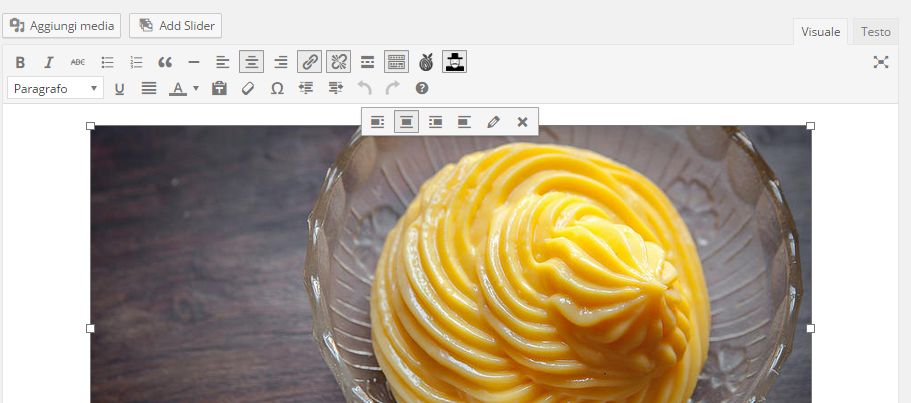Toggle underline formatting

tap(120, 88)
